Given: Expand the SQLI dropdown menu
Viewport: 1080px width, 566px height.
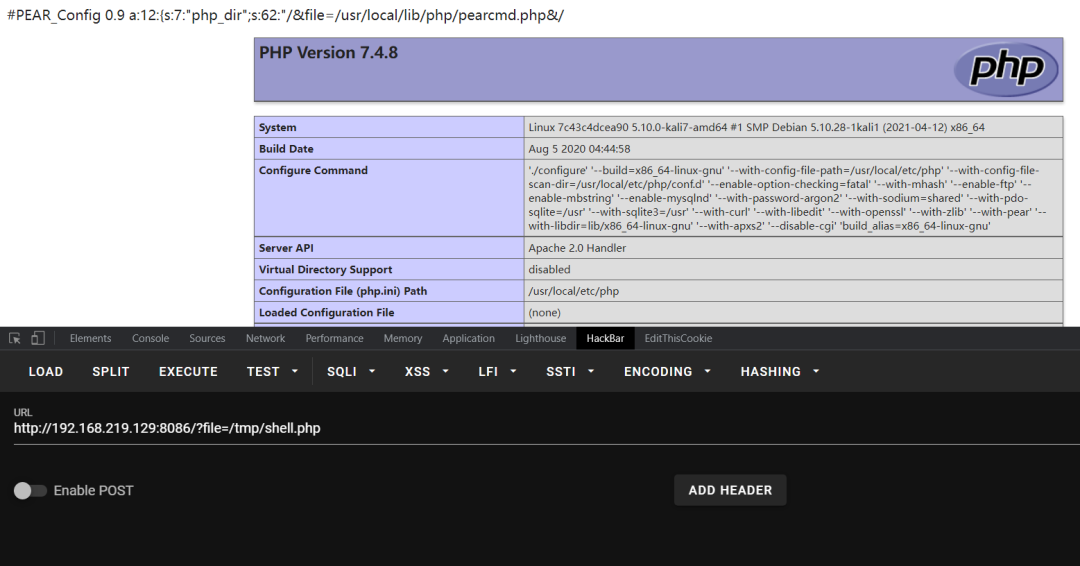Looking at the screenshot, I should pyautogui.click(x=351, y=371).
